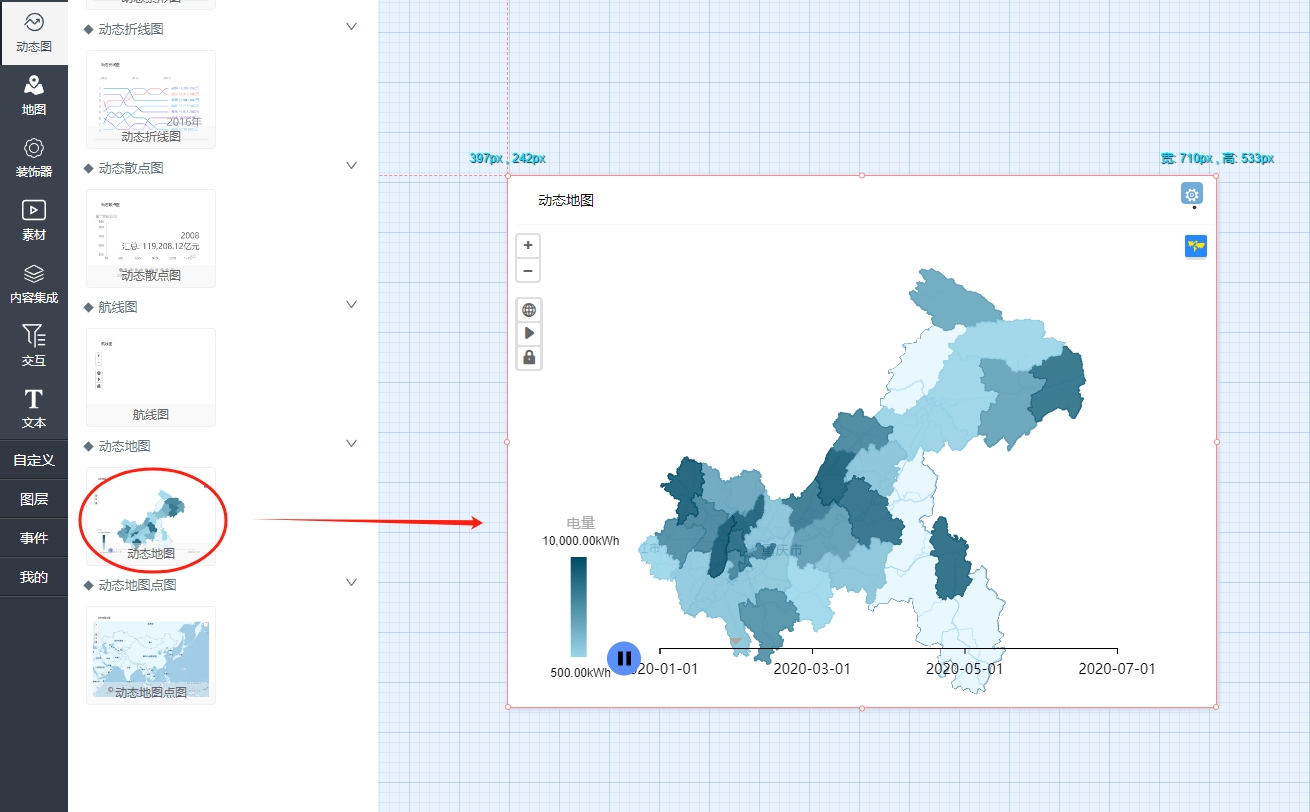The height and width of the screenshot is (812, 1310).
Task: Toggle the map lock button
Action: point(529,357)
